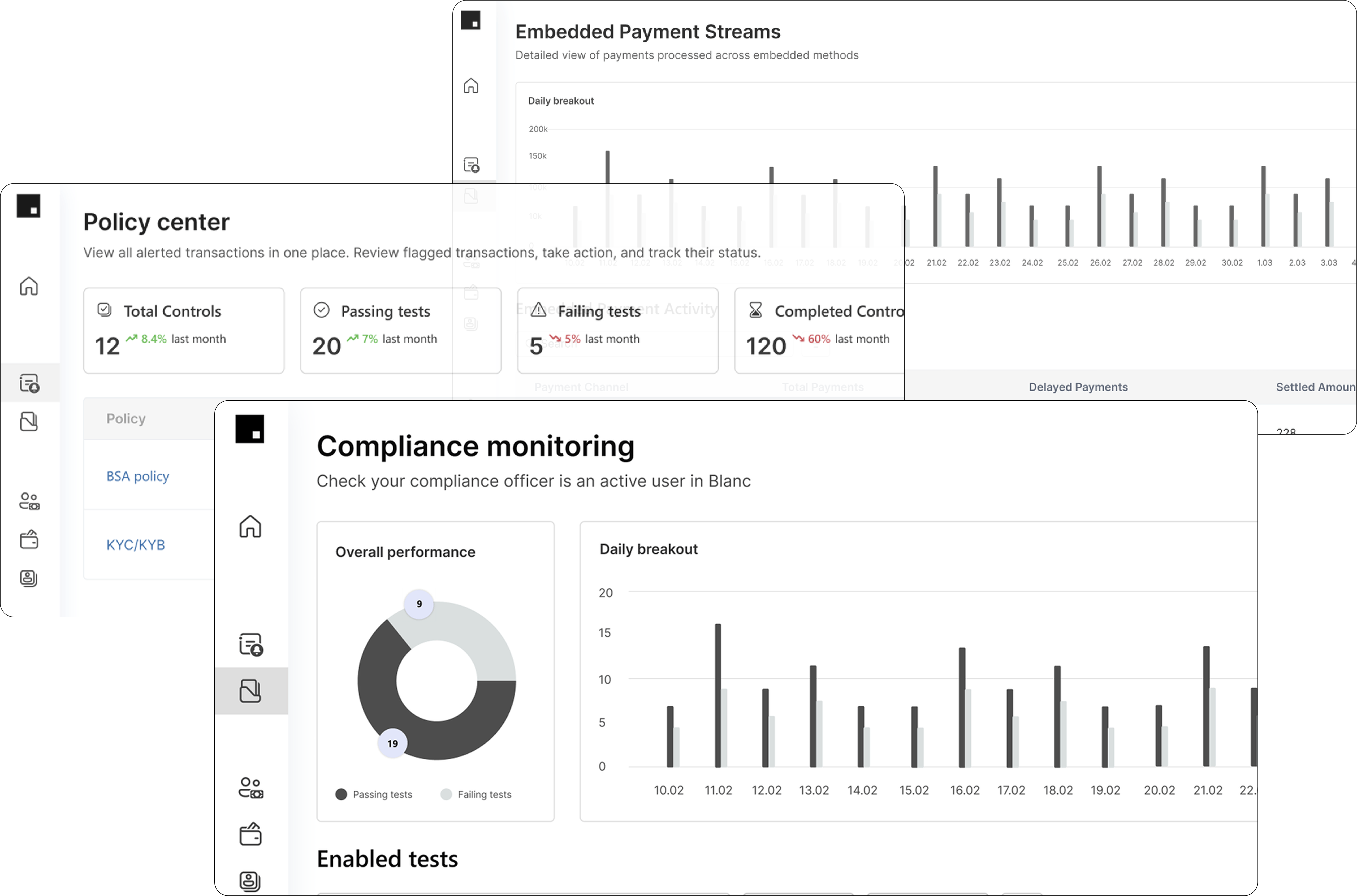The height and width of the screenshot is (896, 1357).
Task: Click the Completed Controls hourglass icon
Action: point(755,310)
